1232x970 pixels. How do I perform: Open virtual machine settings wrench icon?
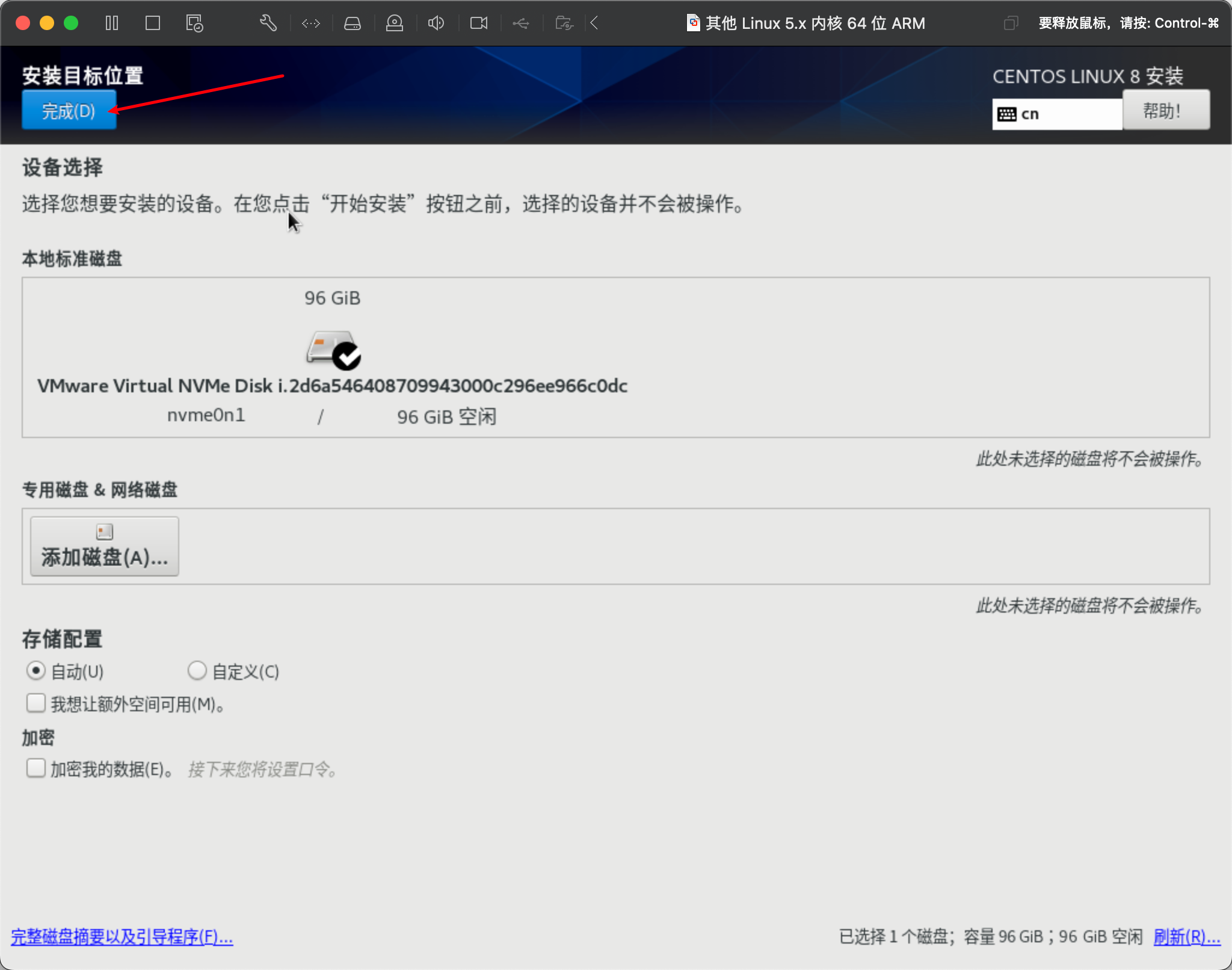[x=268, y=23]
